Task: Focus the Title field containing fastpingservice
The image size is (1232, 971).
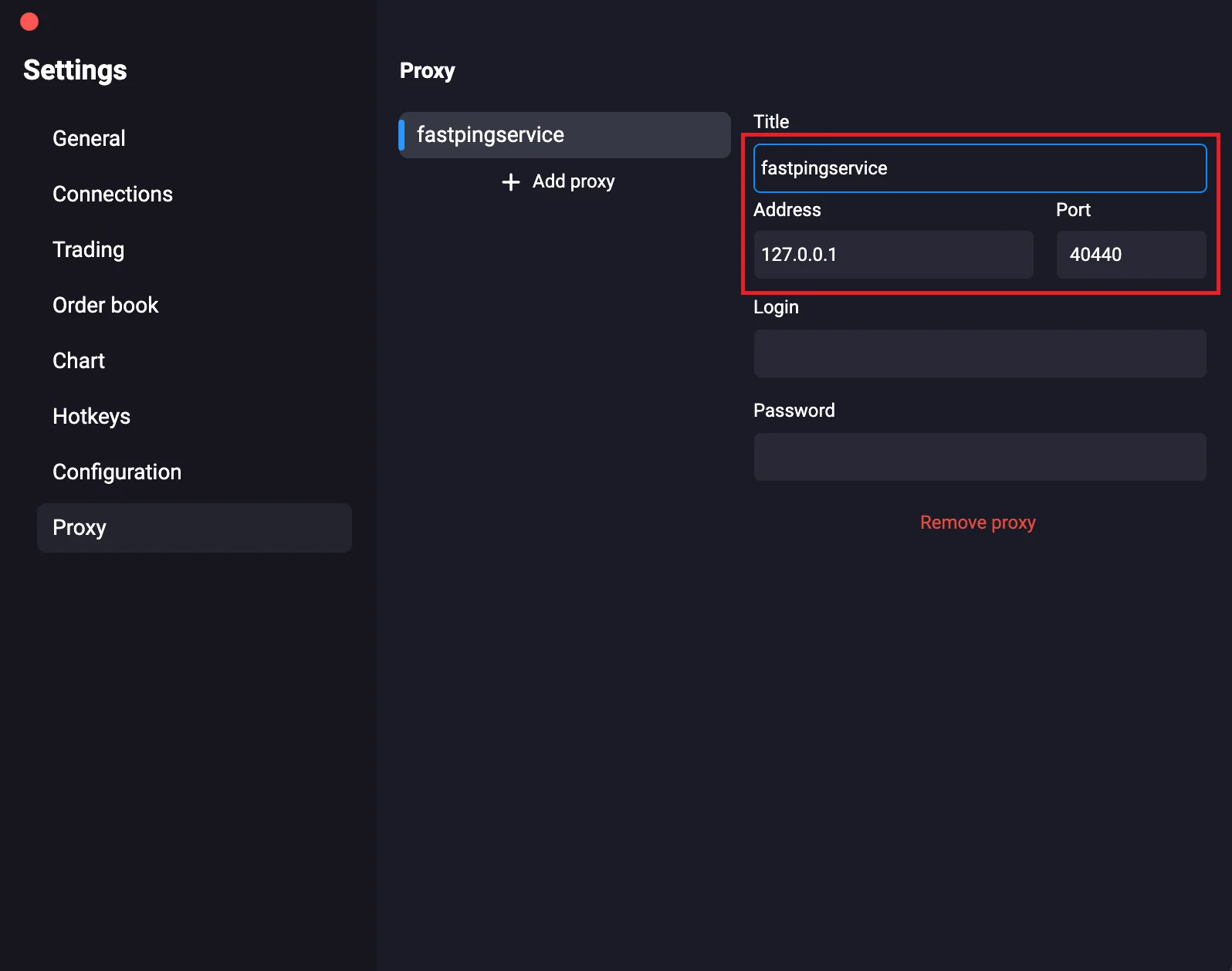Action: [x=979, y=168]
